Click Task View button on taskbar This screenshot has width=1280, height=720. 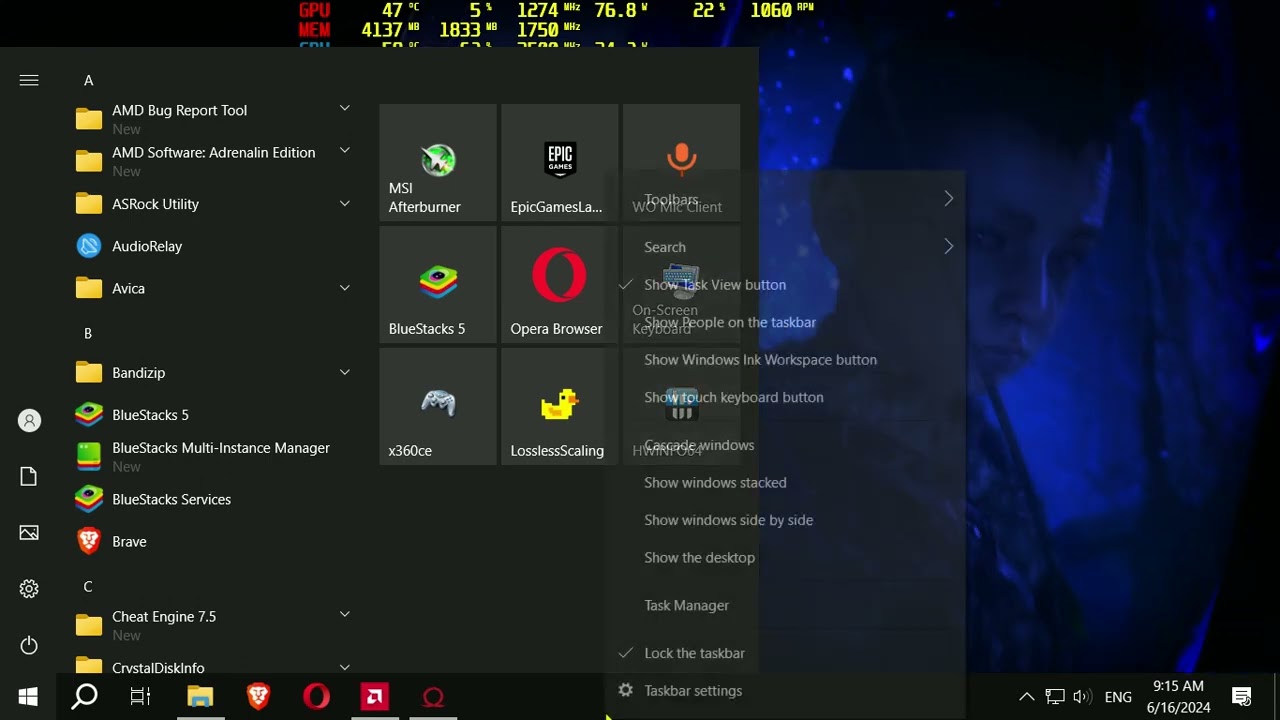click(x=141, y=697)
